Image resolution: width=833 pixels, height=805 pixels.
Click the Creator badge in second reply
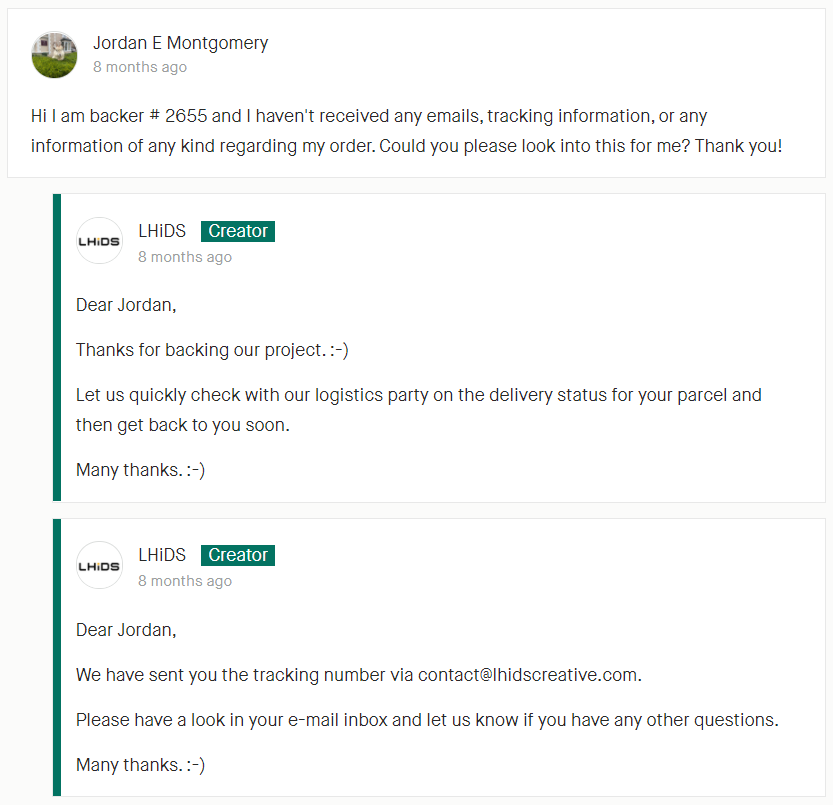pyautogui.click(x=238, y=555)
